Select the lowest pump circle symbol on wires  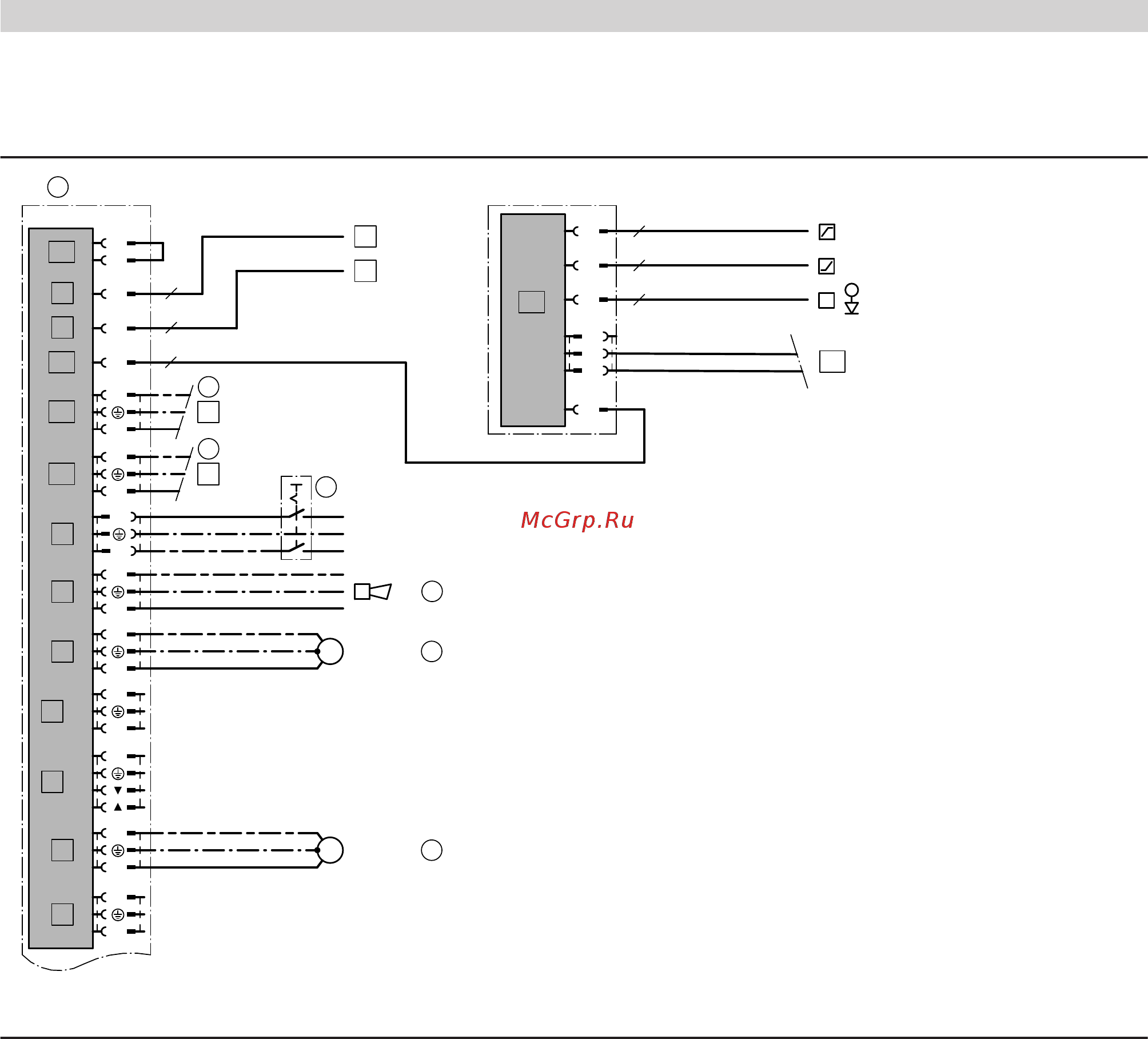click(x=330, y=850)
